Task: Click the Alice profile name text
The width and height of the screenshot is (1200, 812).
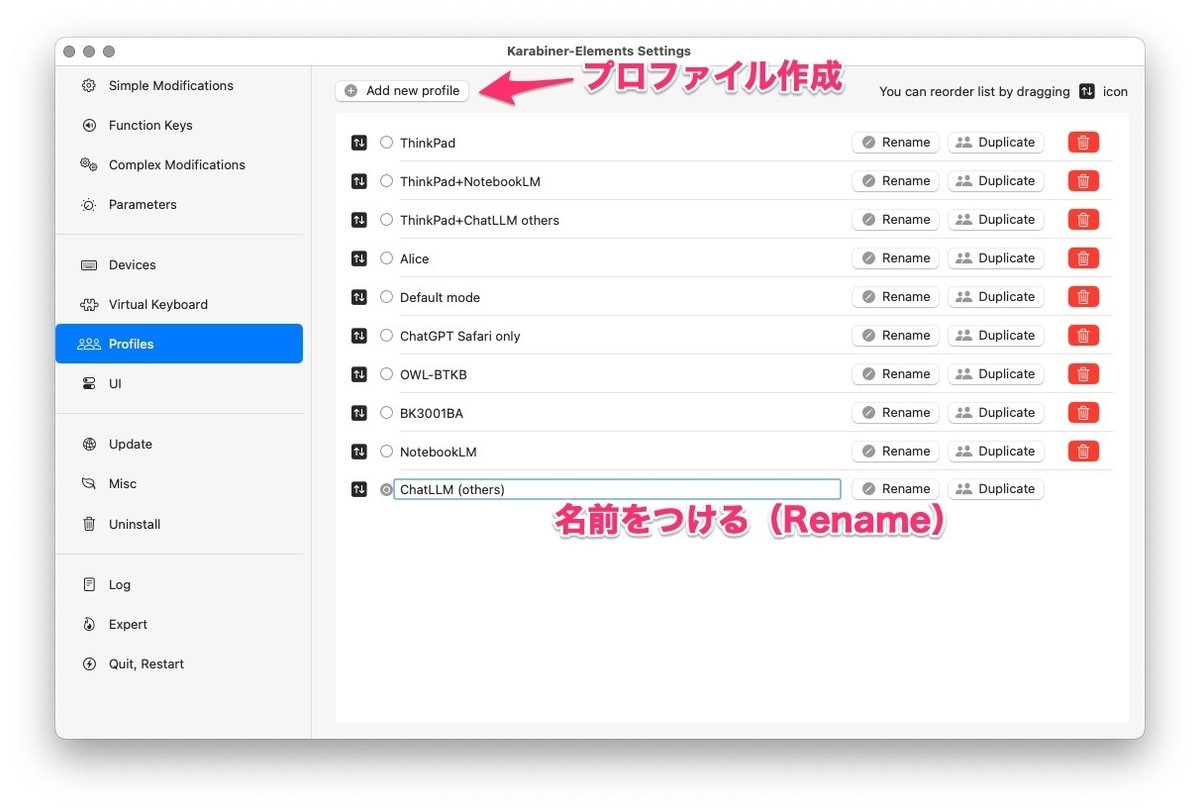Action: [x=414, y=259]
